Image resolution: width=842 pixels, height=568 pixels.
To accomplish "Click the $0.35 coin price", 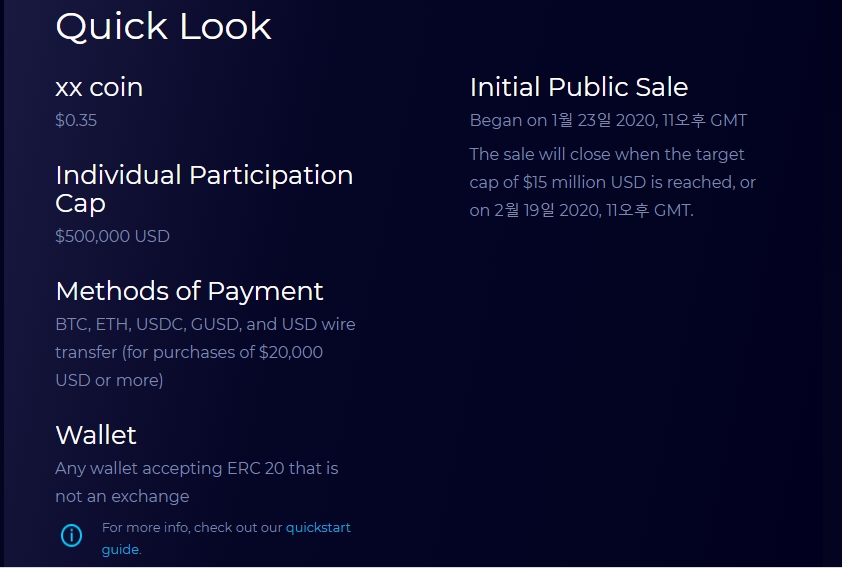I will [x=76, y=120].
